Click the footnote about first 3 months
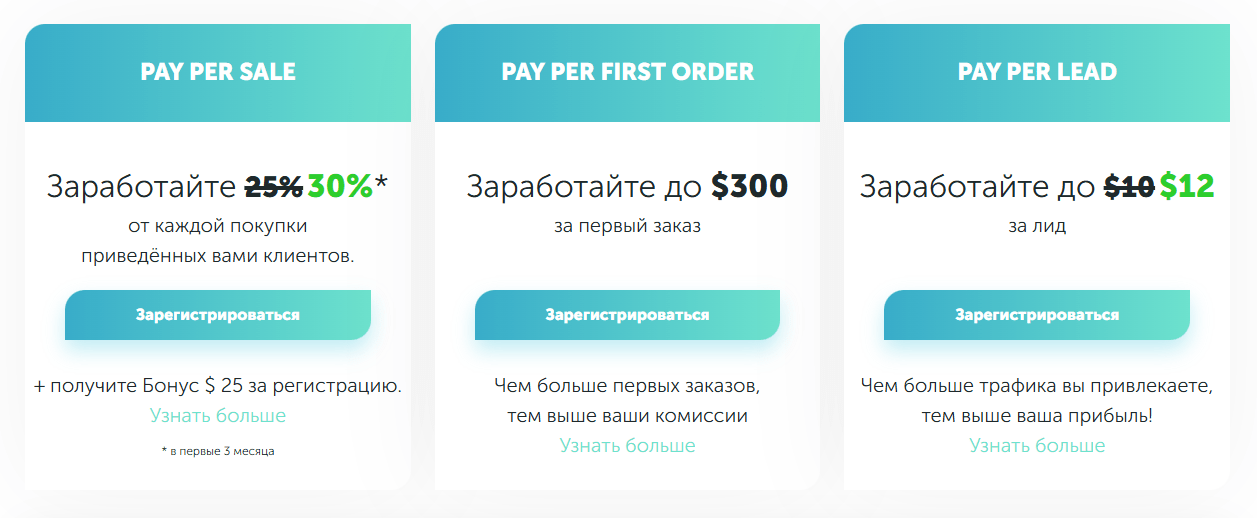The width and height of the screenshot is (1257, 518). pos(218,451)
